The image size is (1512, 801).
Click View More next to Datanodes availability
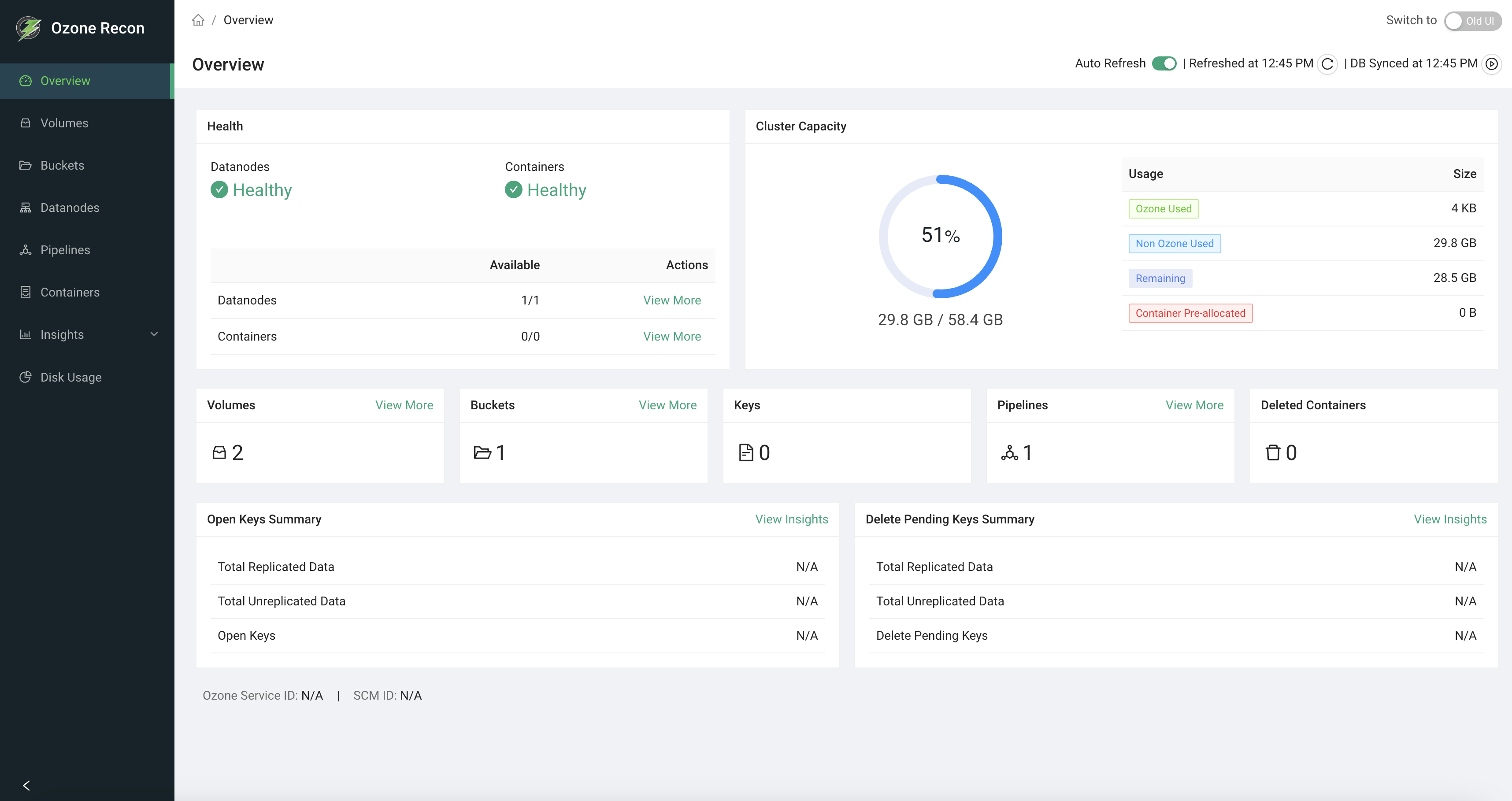[x=672, y=300]
